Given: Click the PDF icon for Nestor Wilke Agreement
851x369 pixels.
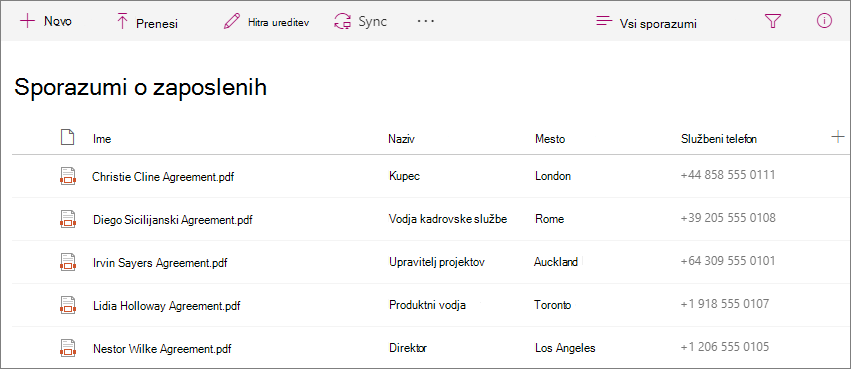Looking at the screenshot, I should point(67,348).
